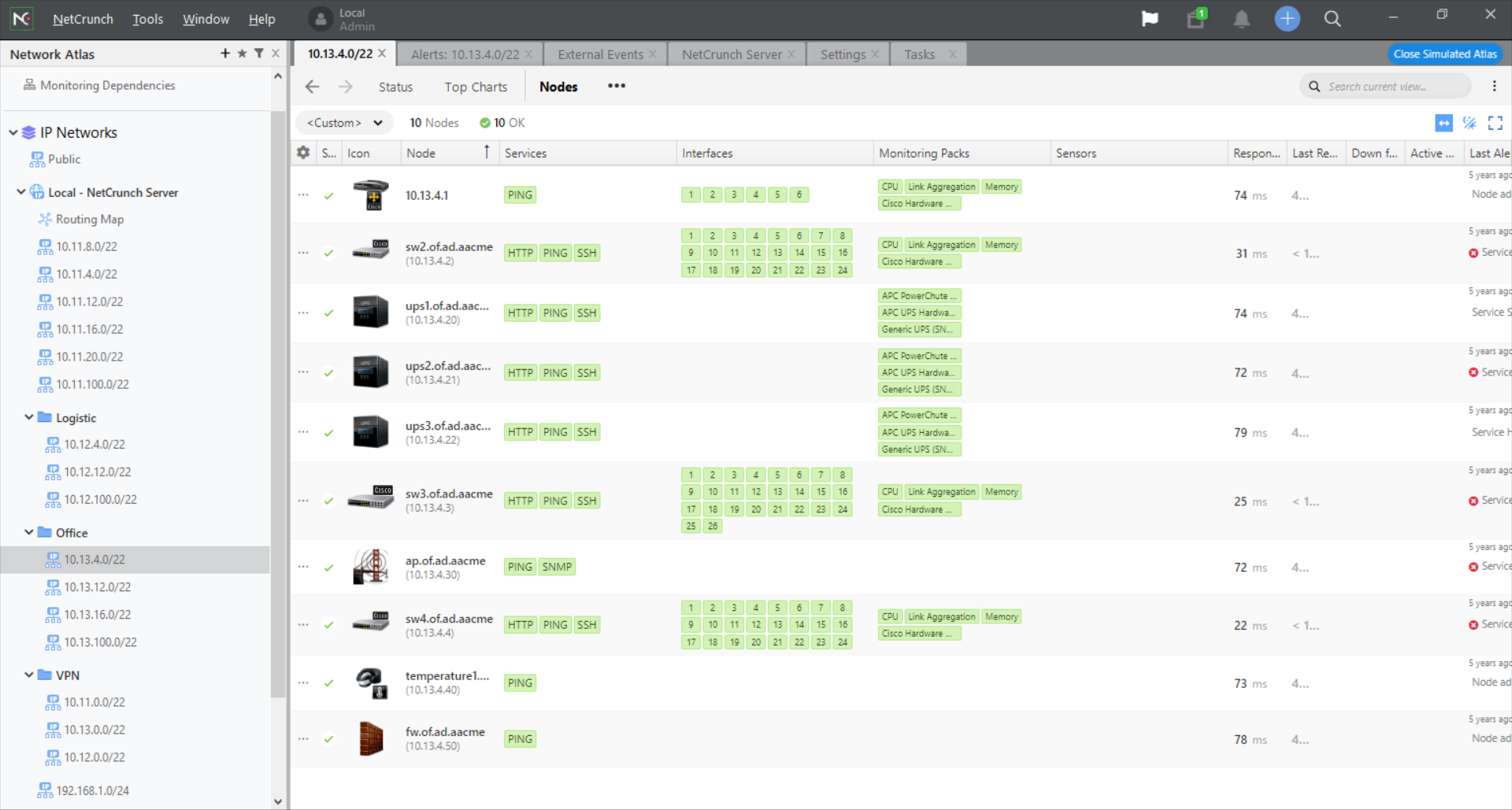Select the 10.13.16.0/22 network
1512x810 pixels.
[89, 615]
